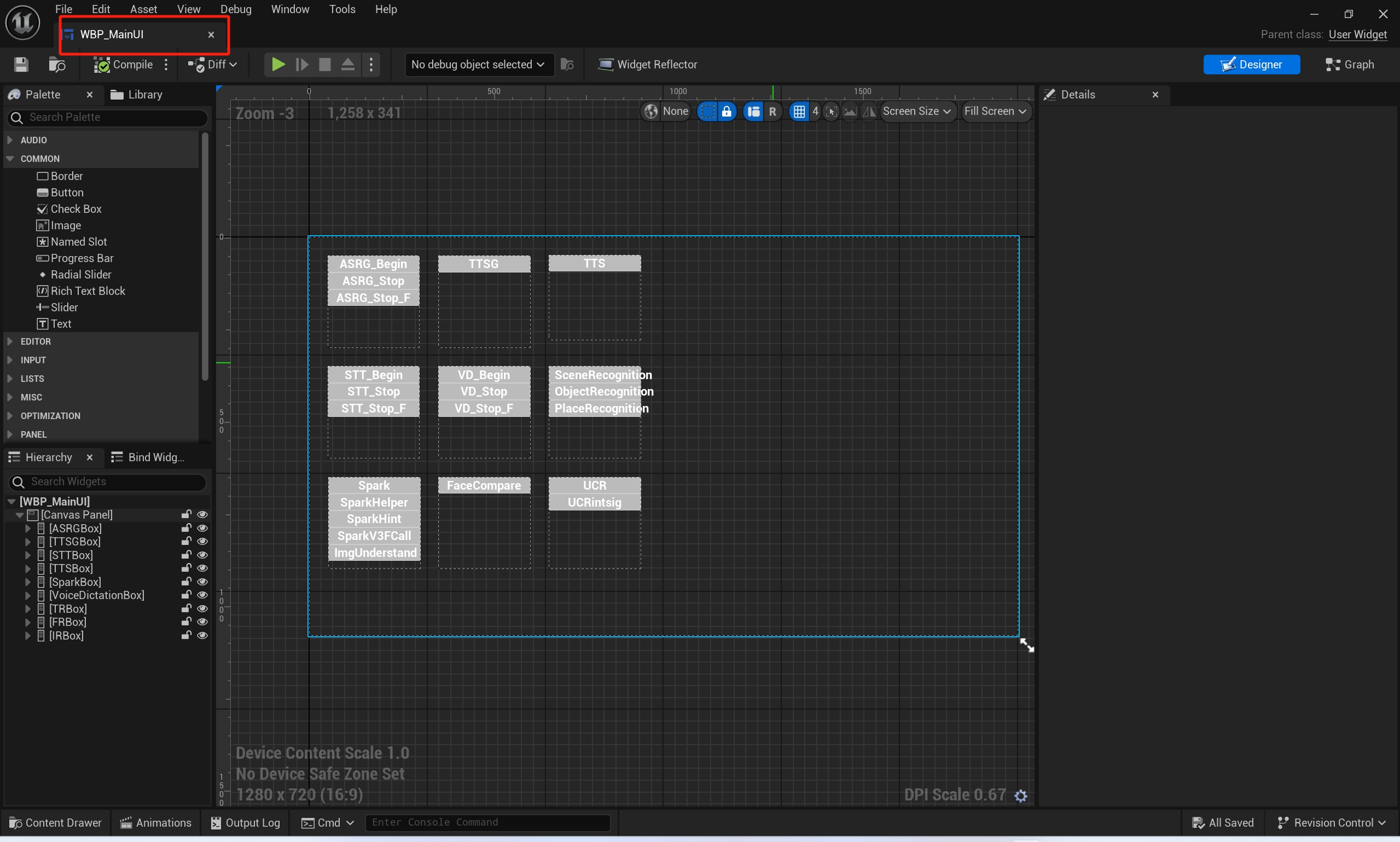Screen dimensions: 1400x842
Task: Unlock the SparkBox widget lock icon
Action: click(185, 582)
